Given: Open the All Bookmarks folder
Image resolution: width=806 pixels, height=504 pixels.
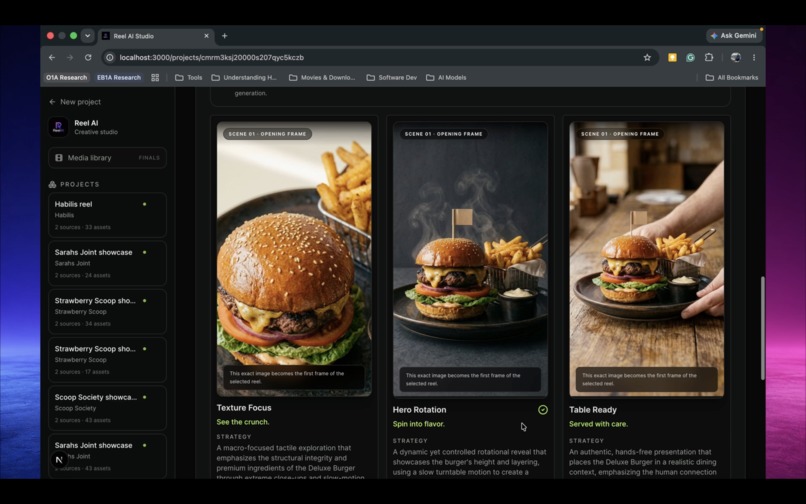Looking at the screenshot, I should [732, 78].
